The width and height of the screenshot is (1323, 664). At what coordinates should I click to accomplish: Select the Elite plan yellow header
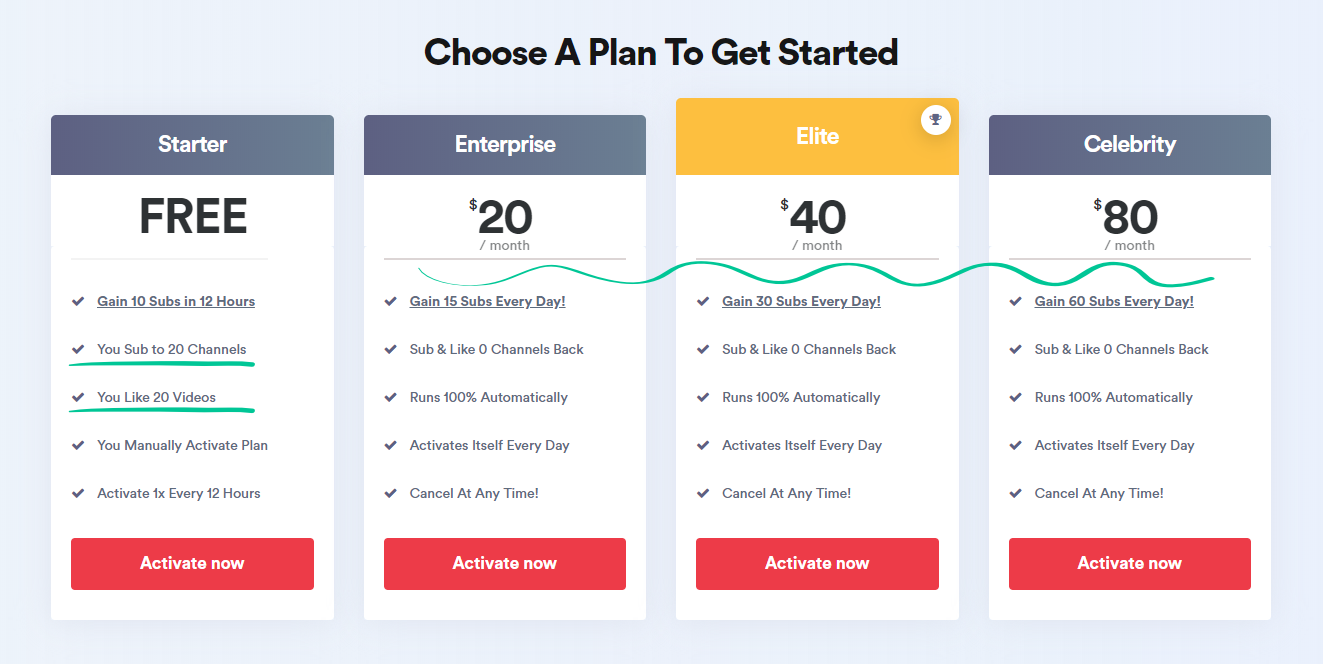pos(817,137)
